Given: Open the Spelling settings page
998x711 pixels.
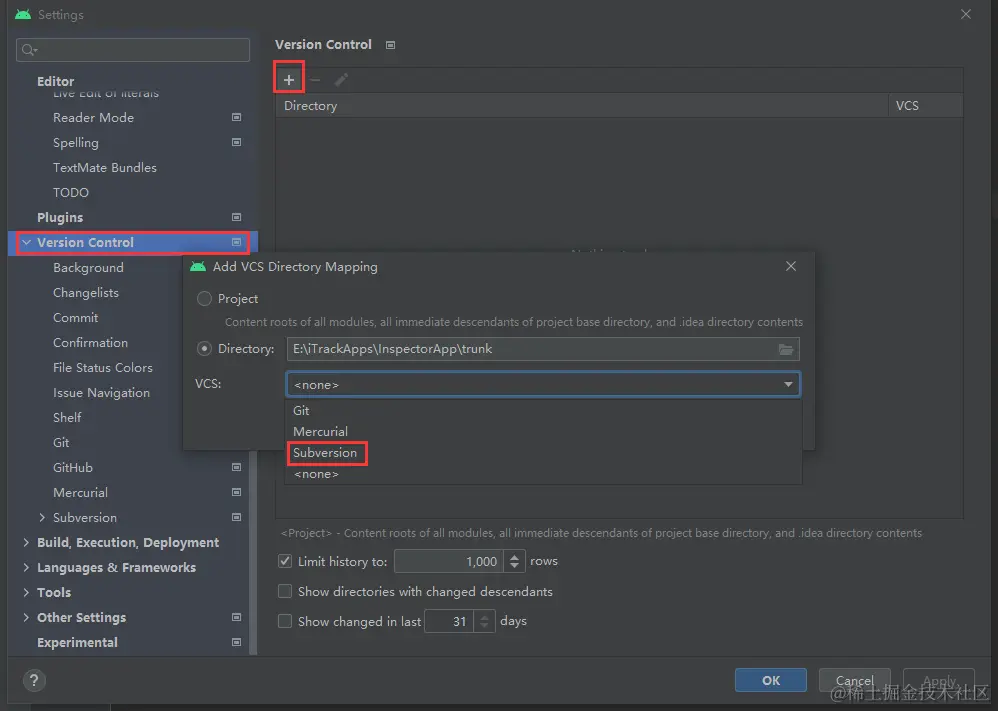Looking at the screenshot, I should [76, 143].
